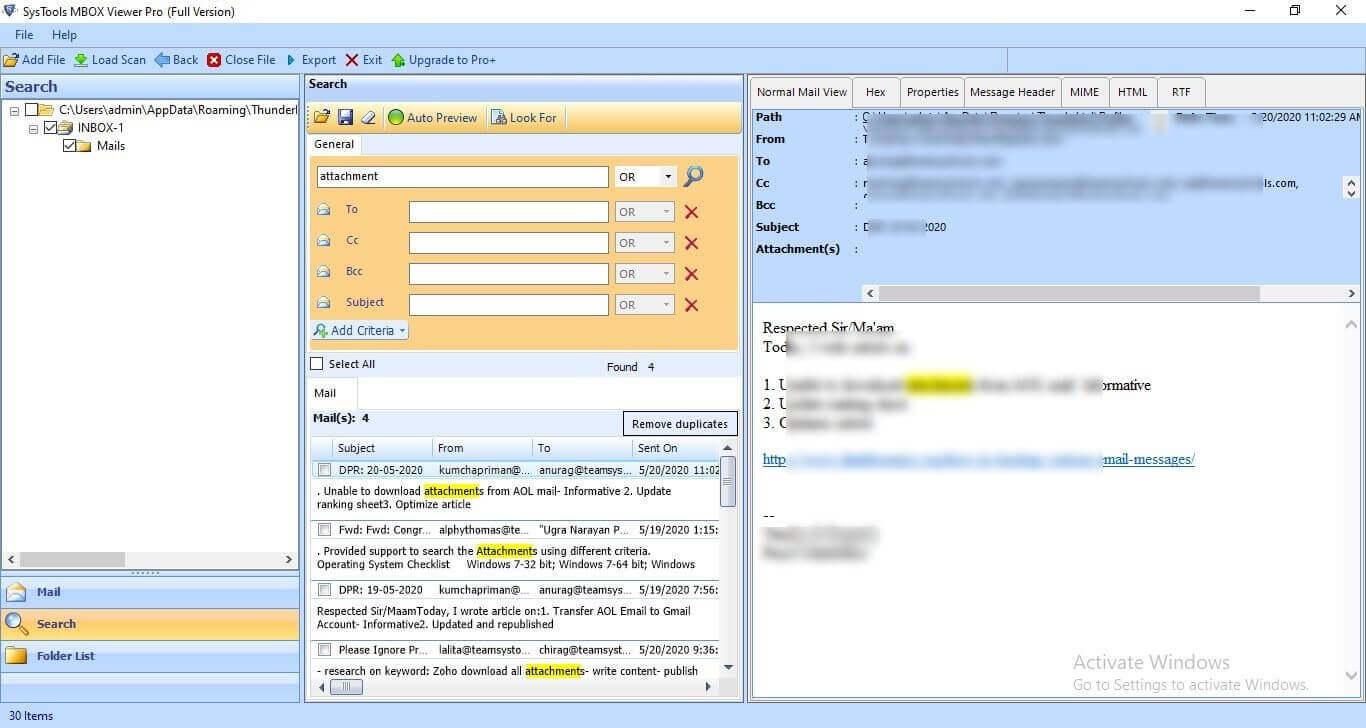Open the Search pane in sidebar
This screenshot has width=1366, height=728.
click(150, 624)
